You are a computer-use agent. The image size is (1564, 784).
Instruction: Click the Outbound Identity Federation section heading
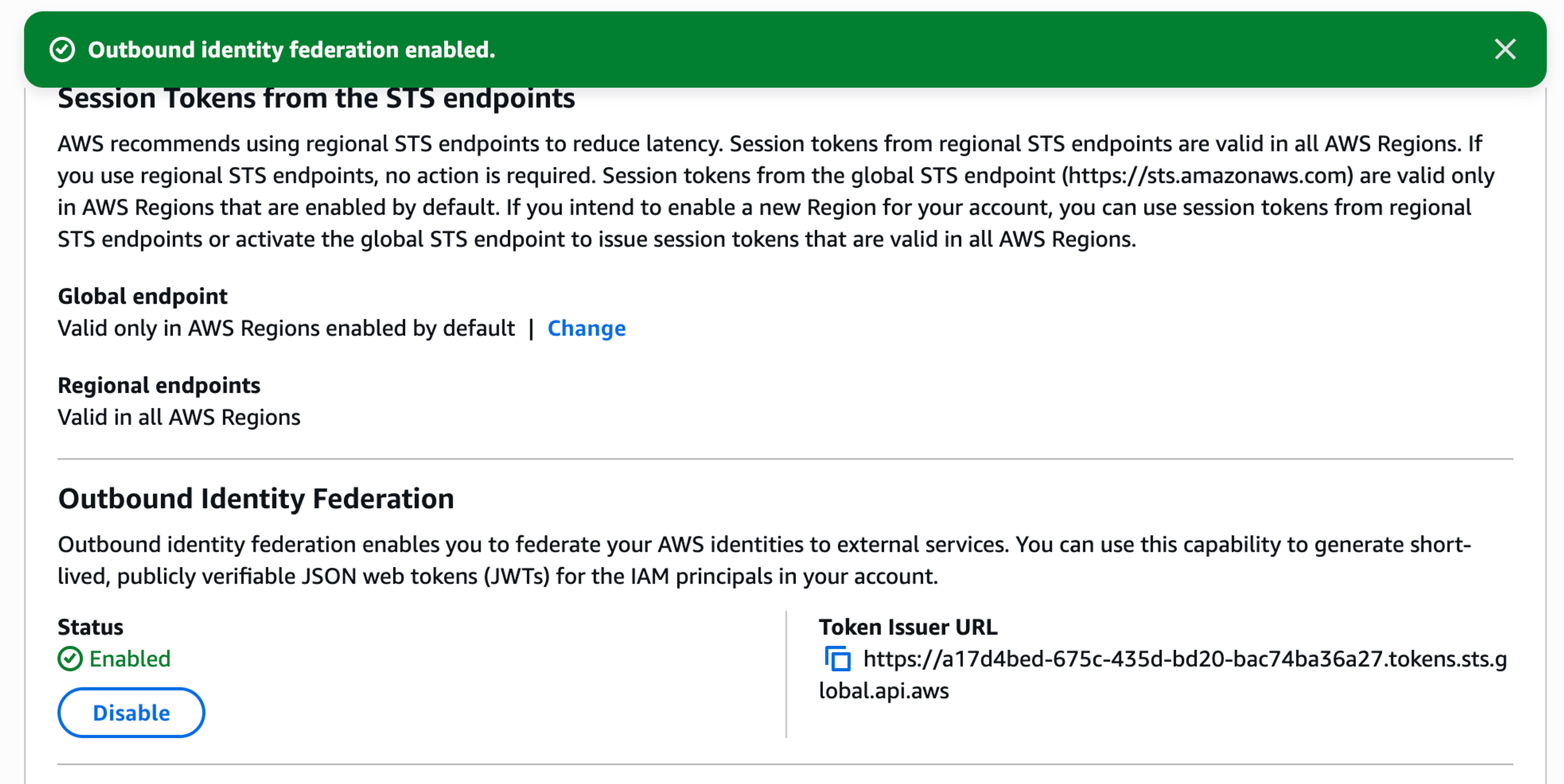(x=256, y=497)
